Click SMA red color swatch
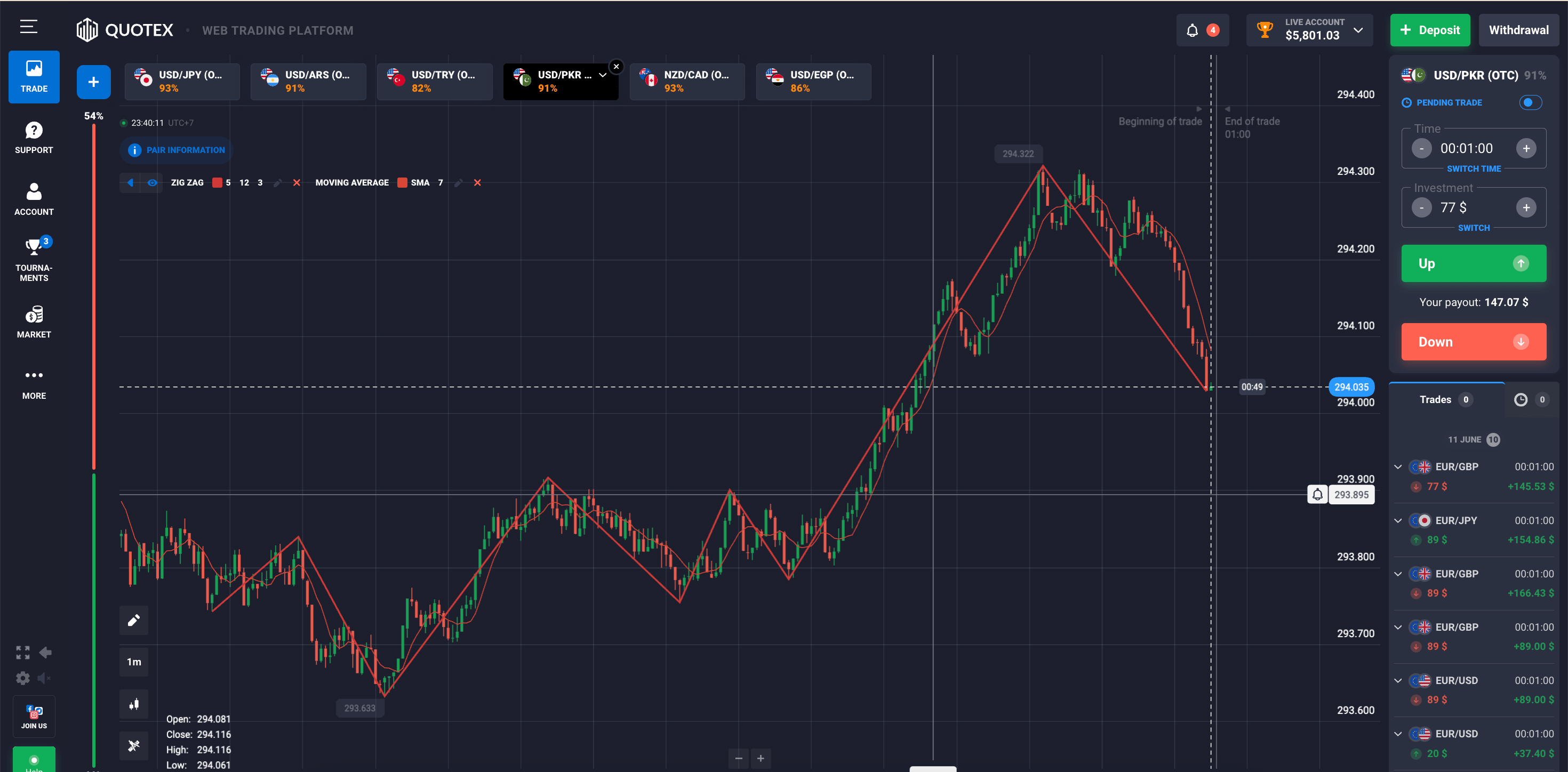1568x772 pixels. coord(402,182)
